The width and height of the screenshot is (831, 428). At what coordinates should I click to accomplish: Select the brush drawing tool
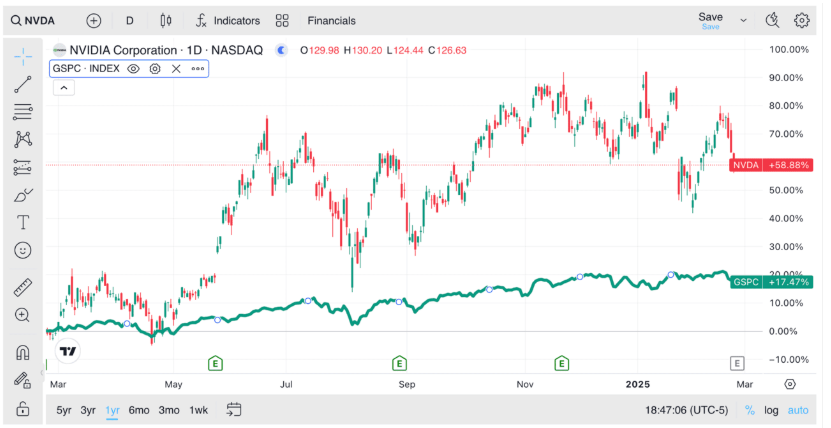tap(23, 195)
